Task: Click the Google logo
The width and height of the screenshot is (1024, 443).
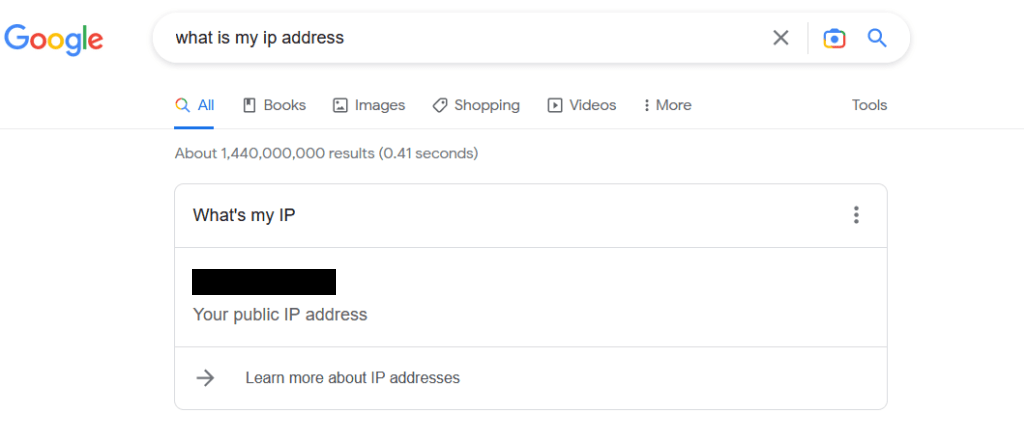Action: pos(54,38)
